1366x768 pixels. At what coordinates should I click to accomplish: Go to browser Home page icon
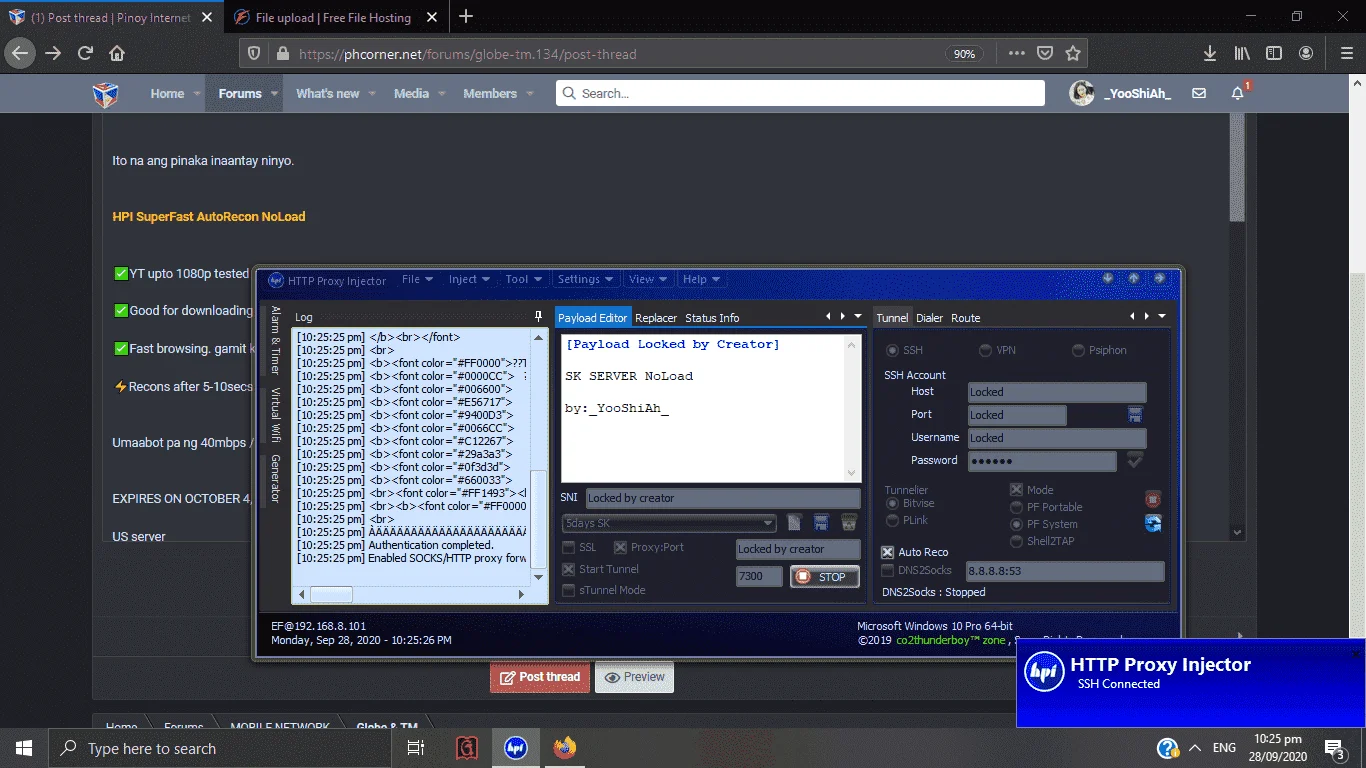tap(117, 54)
